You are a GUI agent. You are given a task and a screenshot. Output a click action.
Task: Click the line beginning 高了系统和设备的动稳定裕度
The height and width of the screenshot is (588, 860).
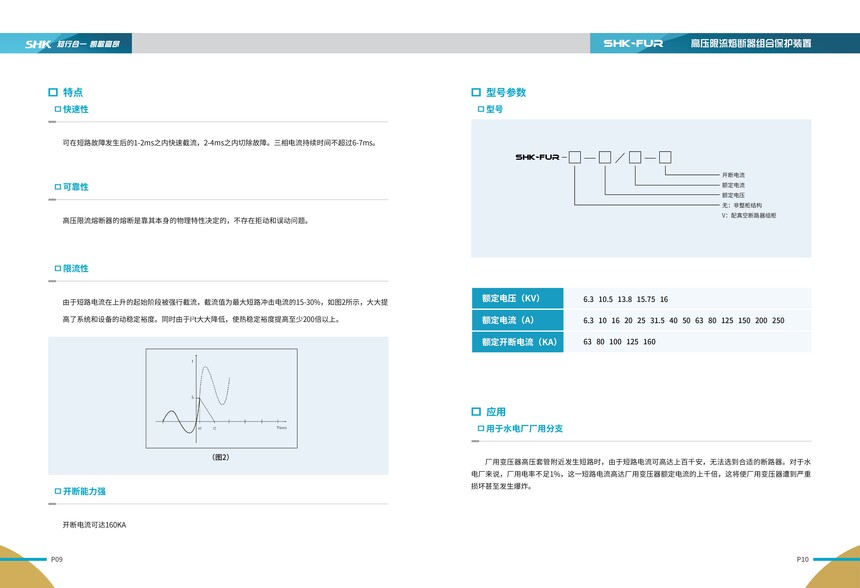point(201,319)
